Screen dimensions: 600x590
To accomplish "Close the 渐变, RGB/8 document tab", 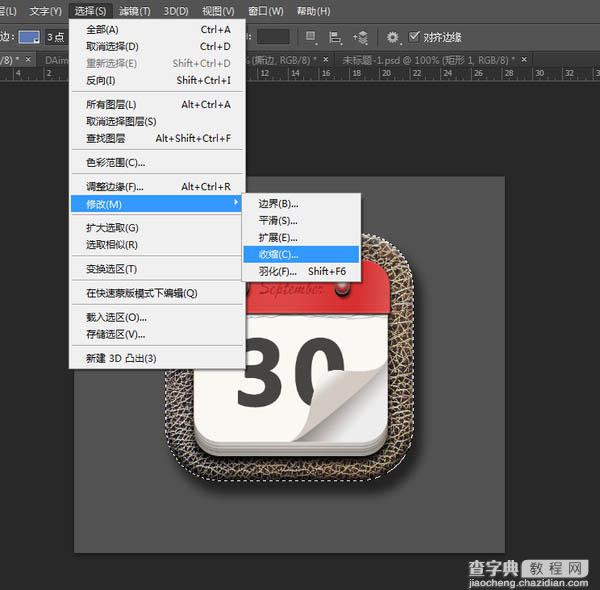I will tap(326, 60).
